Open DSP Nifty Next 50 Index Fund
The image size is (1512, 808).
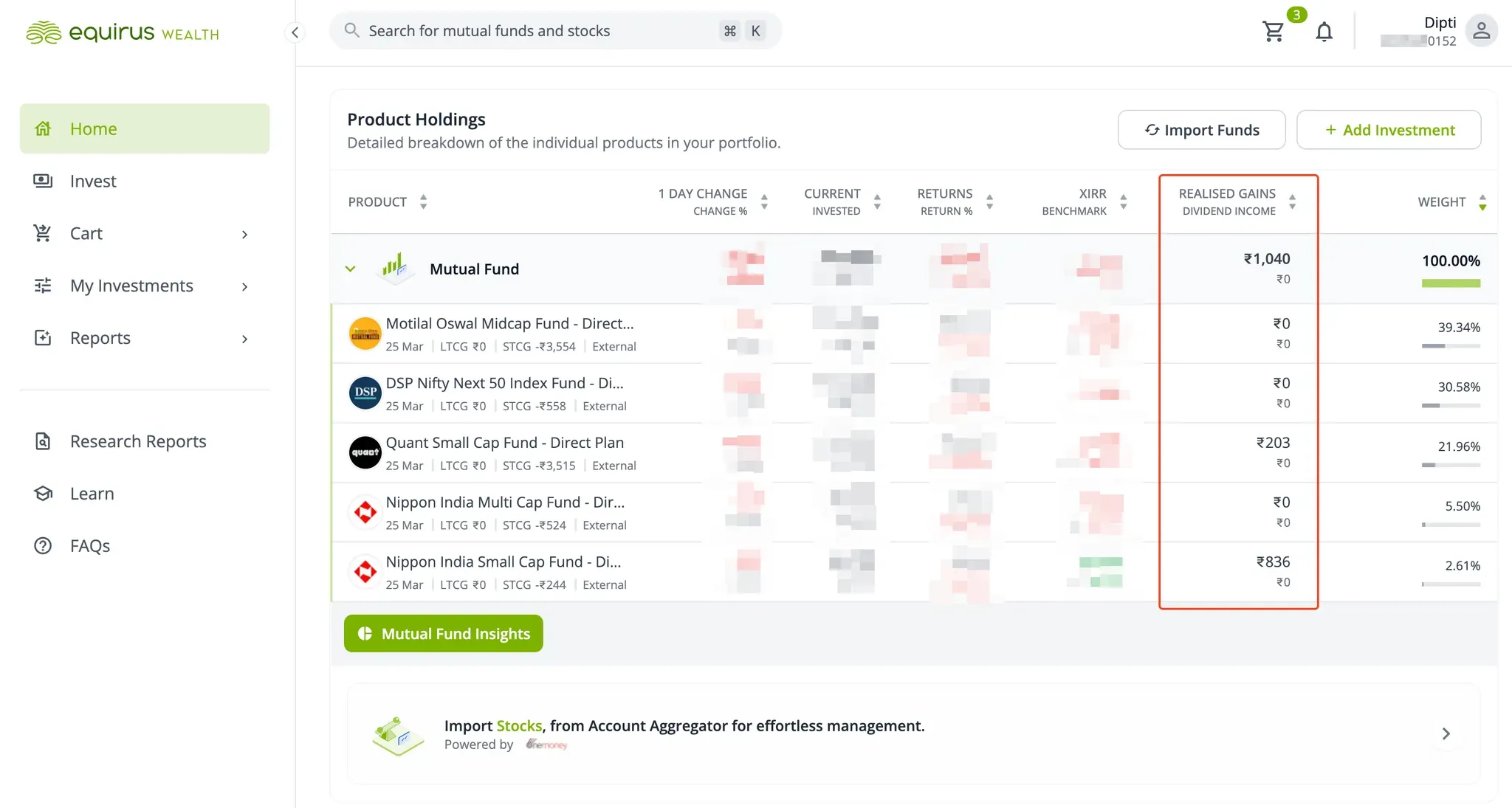[504, 383]
